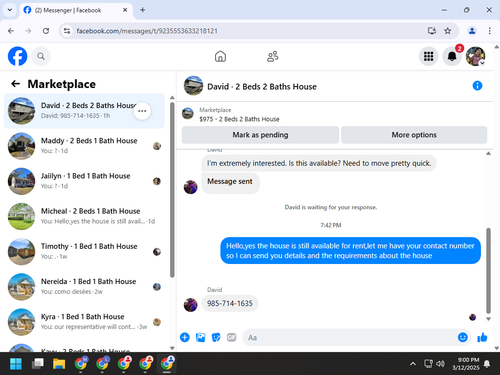
Task: Open site information icon in address bar
Action: pos(67,31)
